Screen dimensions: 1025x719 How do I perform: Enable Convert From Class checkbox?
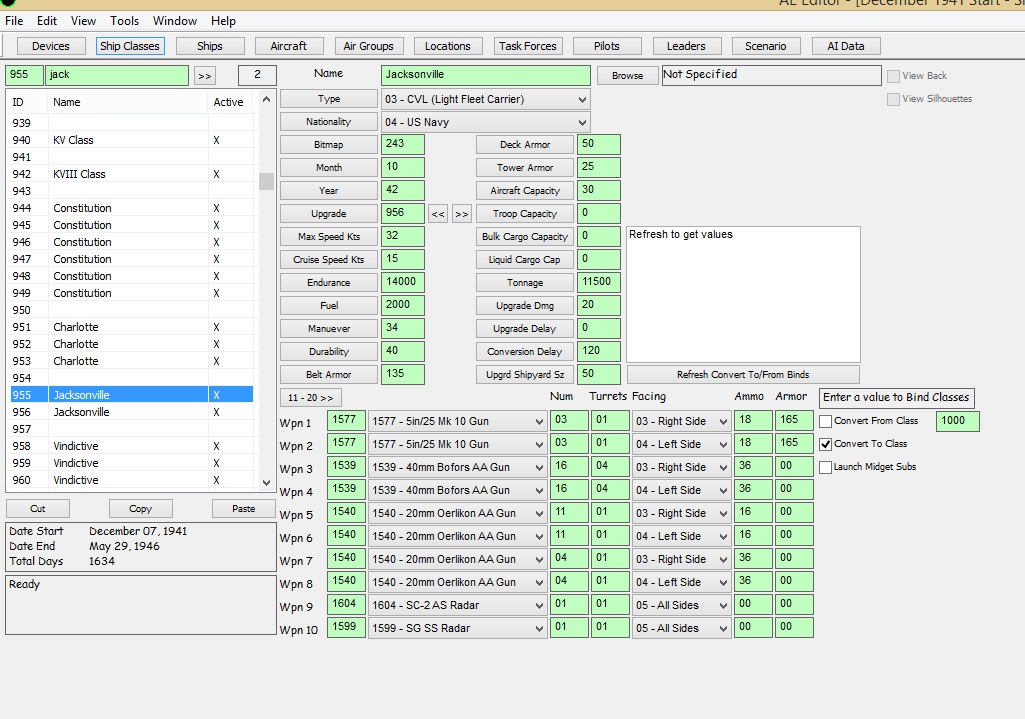pyautogui.click(x=826, y=421)
